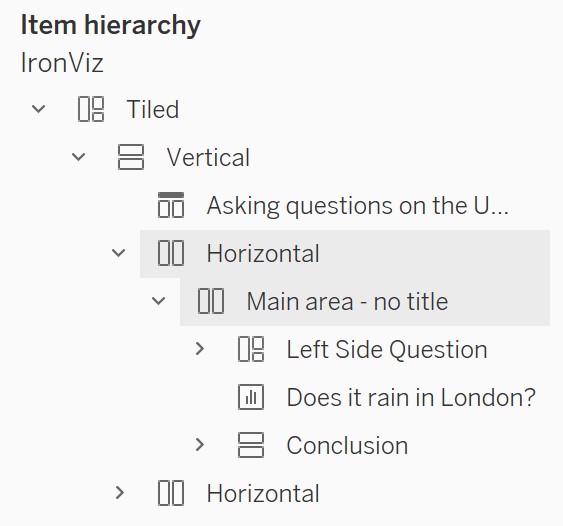563x526 pixels.
Task: Click the Conclusion vertical container icon
Action: pos(251,445)
